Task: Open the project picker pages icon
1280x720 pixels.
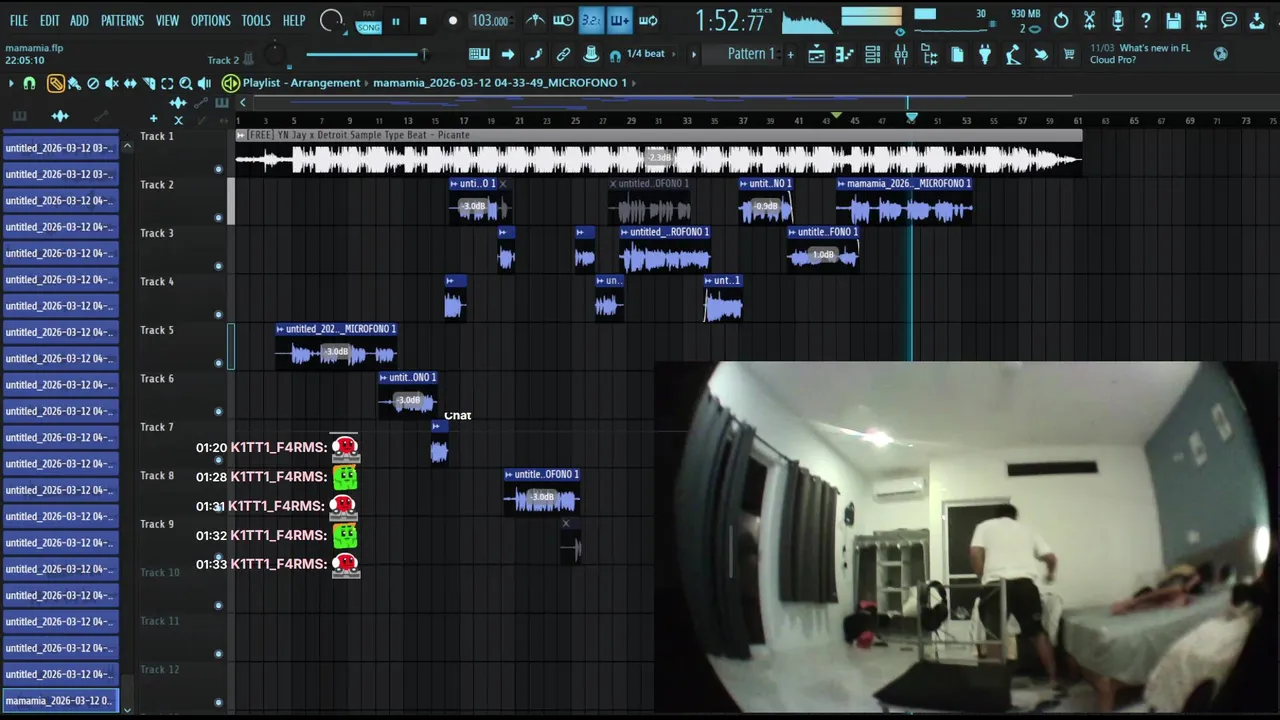Action: pos(957,55)
